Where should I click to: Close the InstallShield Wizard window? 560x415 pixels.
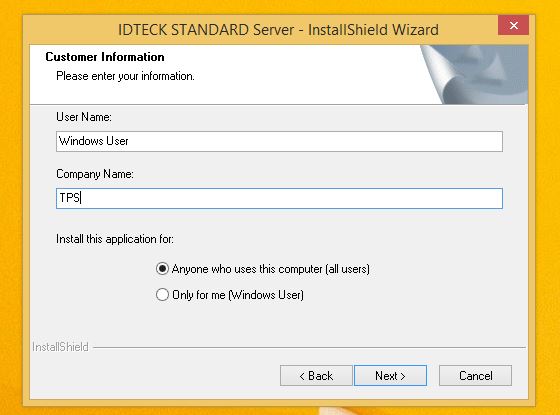coord(513,25)
